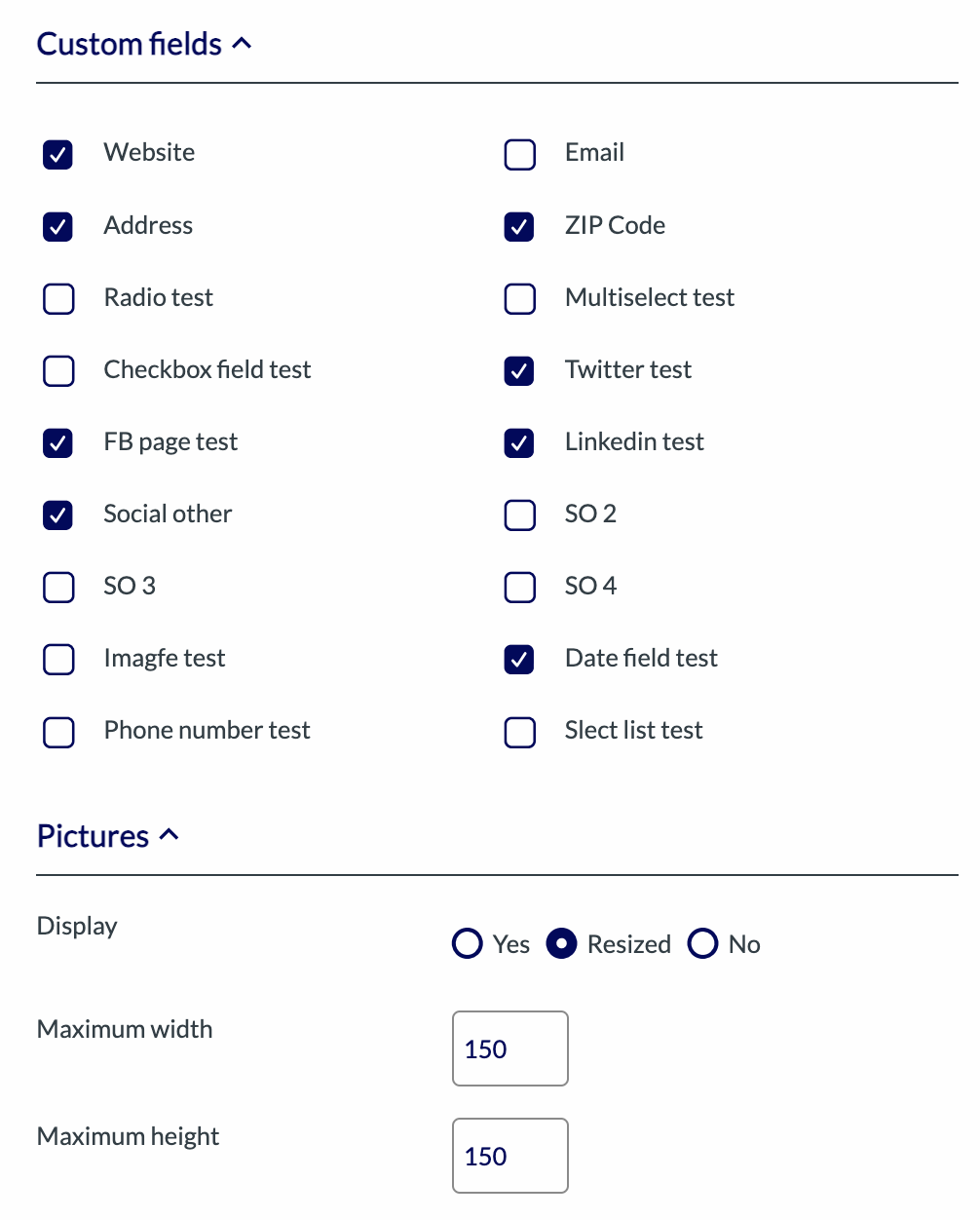The height and width of the screenshot is (1220, 980).
Task: Select the Yes display radio option
Action: (468, 943)
